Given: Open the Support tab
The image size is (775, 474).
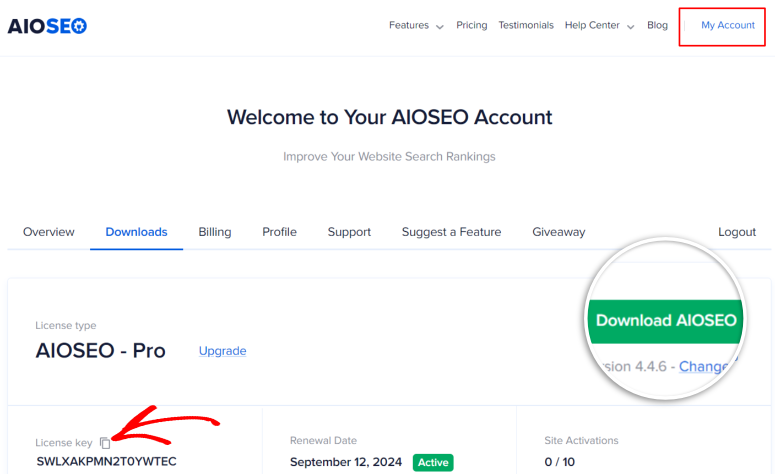Looking at the screenshot, I should click(x=349, y=232).
